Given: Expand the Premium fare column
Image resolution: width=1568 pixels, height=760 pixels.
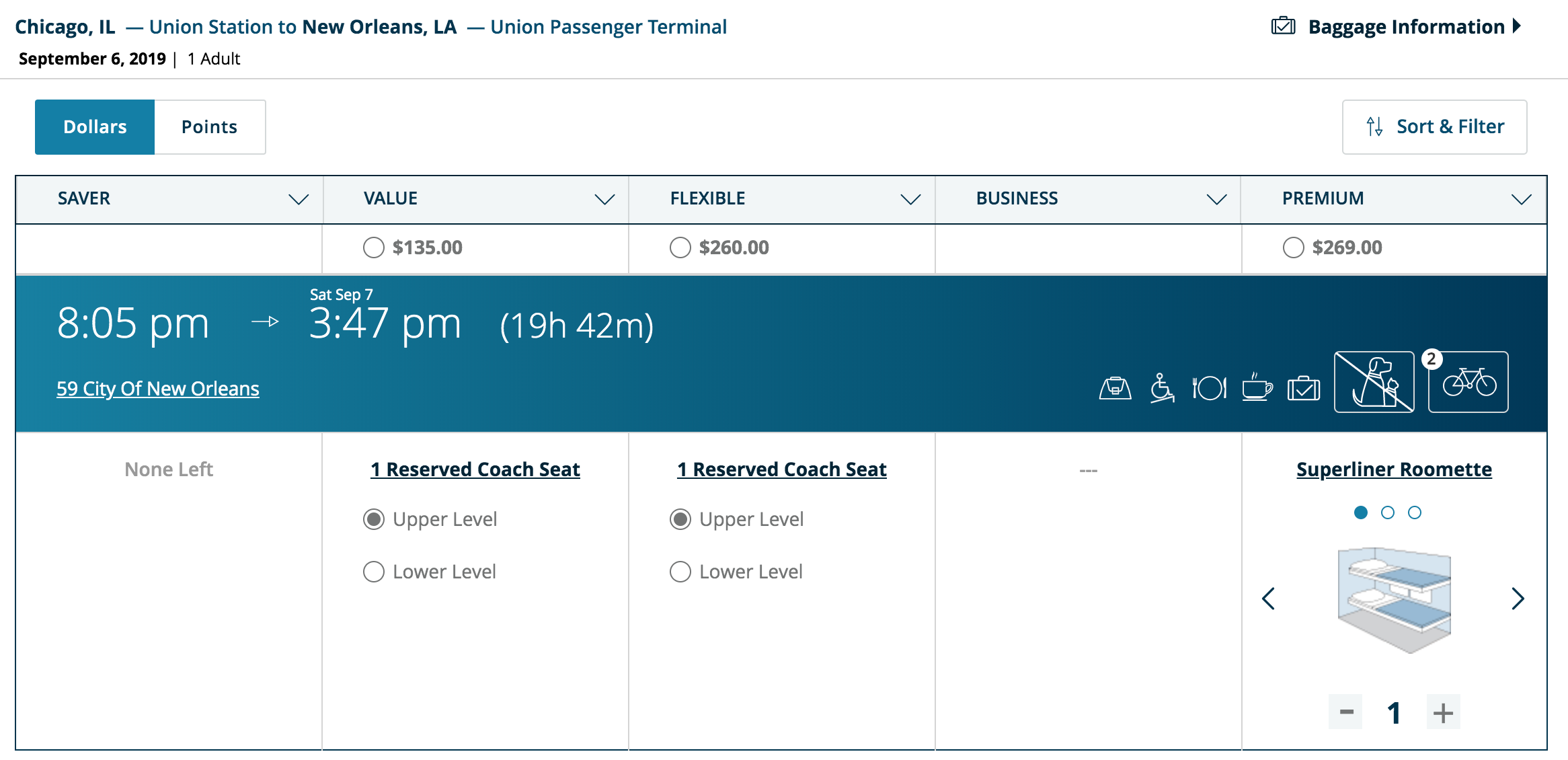Looking at the screenshot, I should point(1521,199).
